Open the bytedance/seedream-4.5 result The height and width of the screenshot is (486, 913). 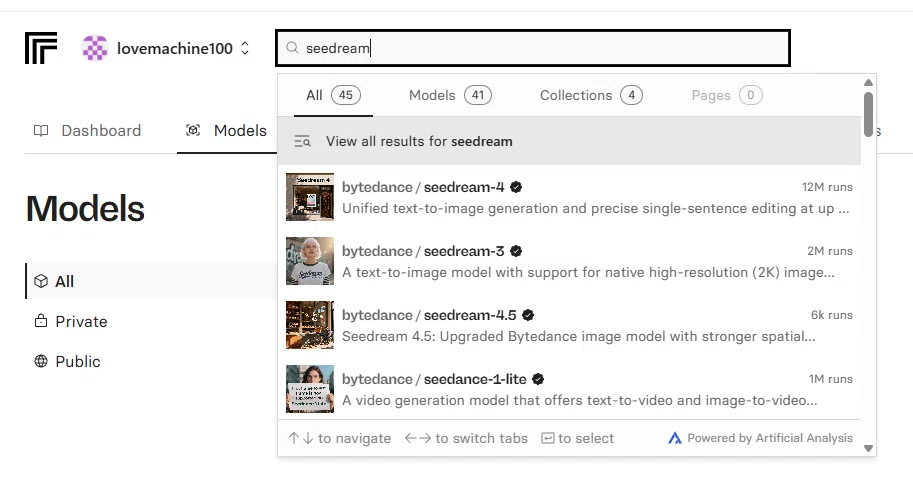coord(569,325)
